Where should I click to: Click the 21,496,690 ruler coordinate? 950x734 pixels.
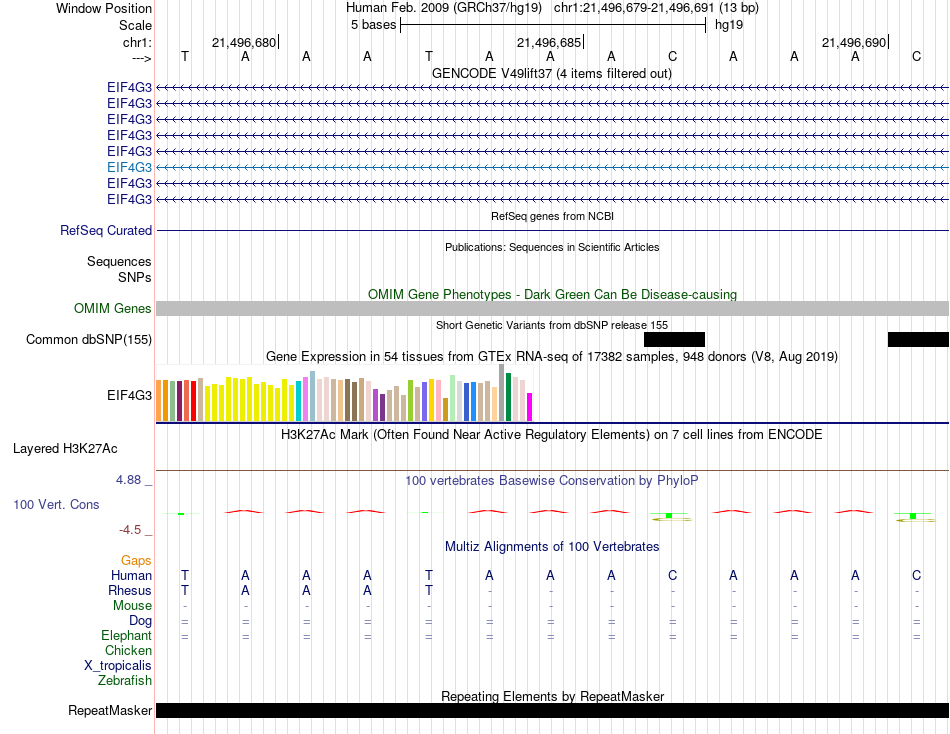coord(854,42)
